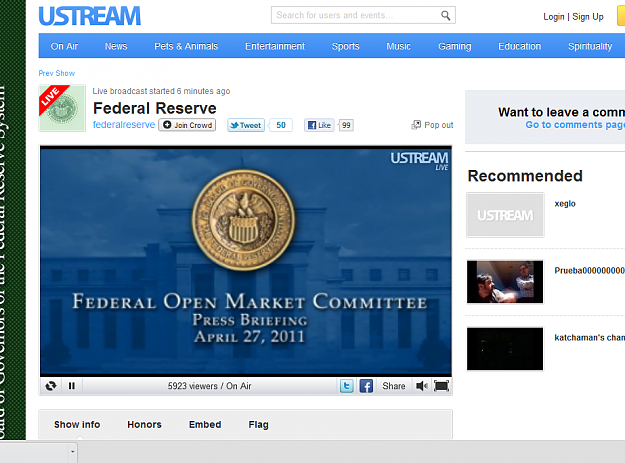Open the News category

click(x=116, y=46)
